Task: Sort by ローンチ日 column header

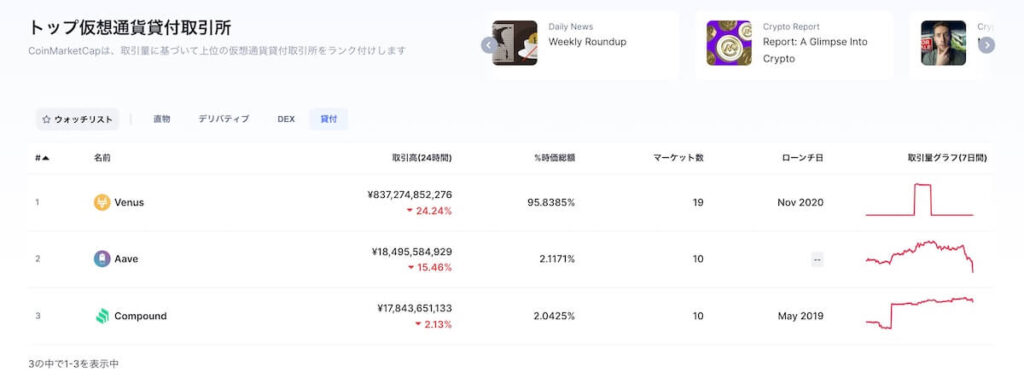Action: point(803,158)
